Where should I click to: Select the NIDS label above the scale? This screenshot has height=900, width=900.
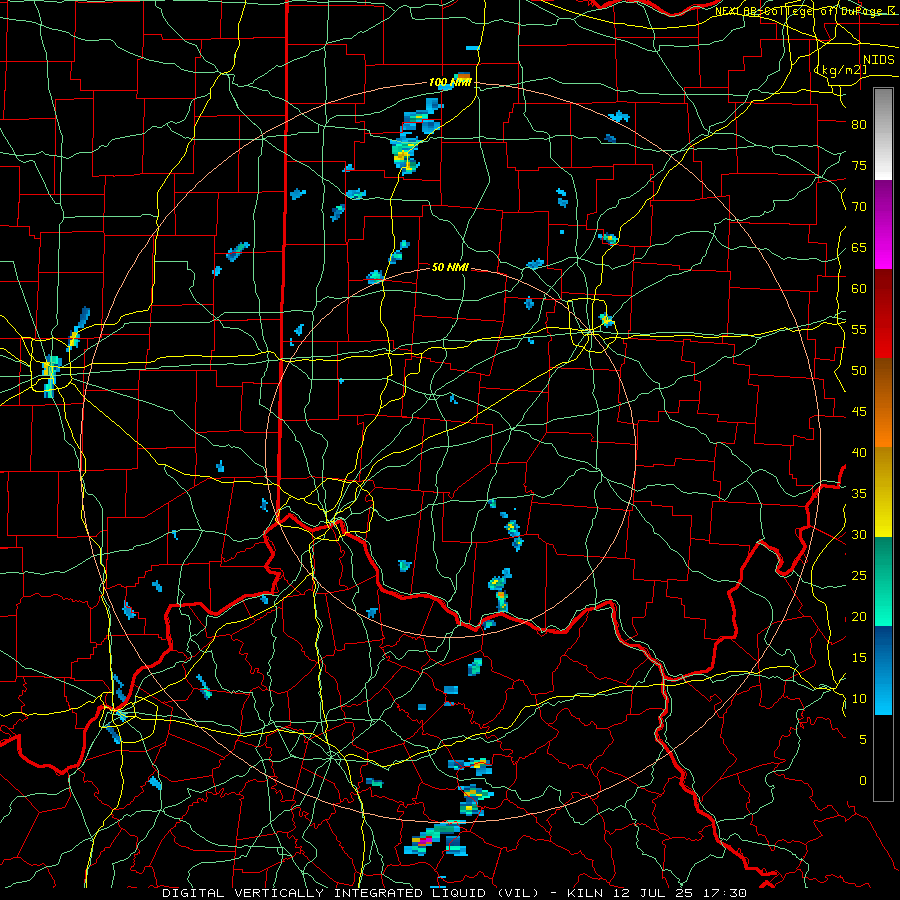[879, 60]
